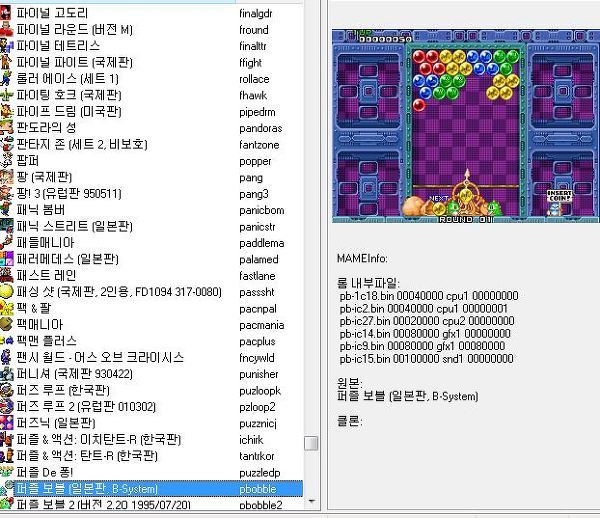Click the icon beside 팡! 3 (유럽판 950511)
This screenshot has width=600, height=518.
coord(6,193)
